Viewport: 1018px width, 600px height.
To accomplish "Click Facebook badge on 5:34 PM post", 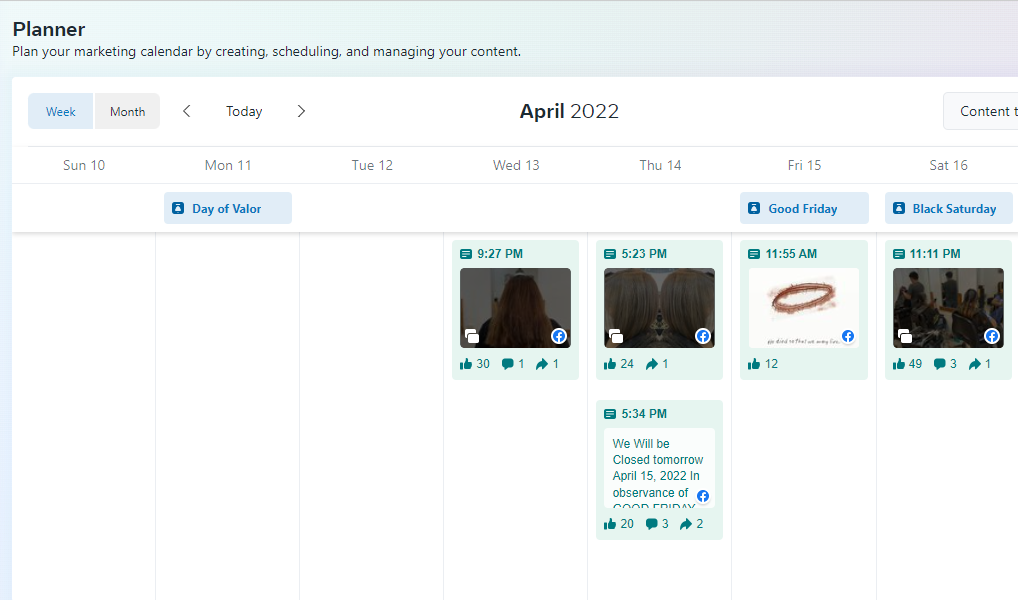I will (703, 496).
